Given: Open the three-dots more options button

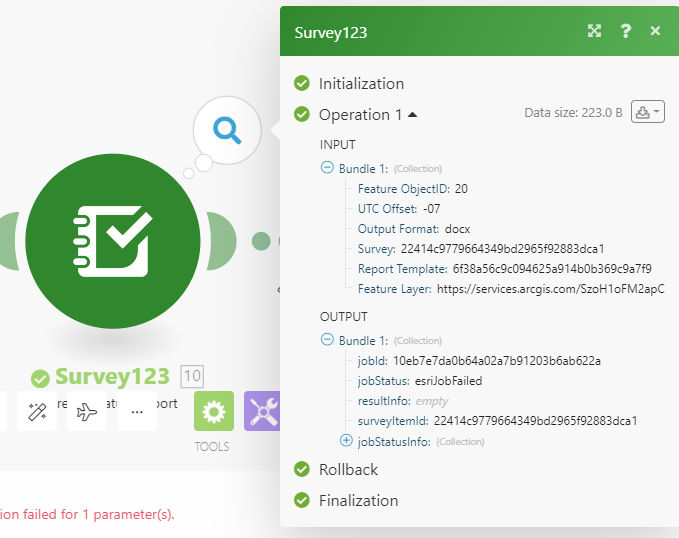Looking at the screenshot, I should point(137,411).
